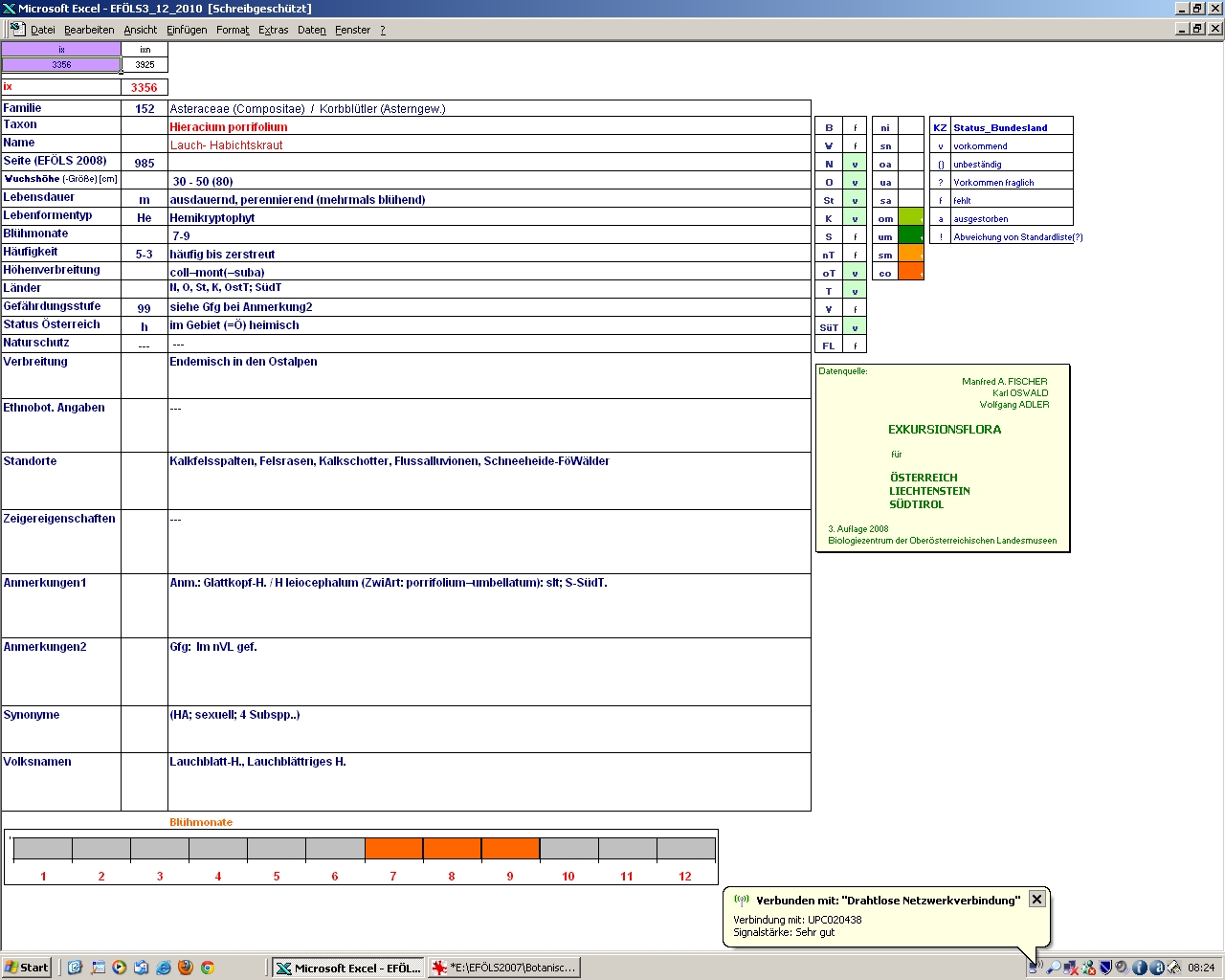Open the Fenster menu
The width and height of the screenshot is (1225, 980).
(353, 30)
